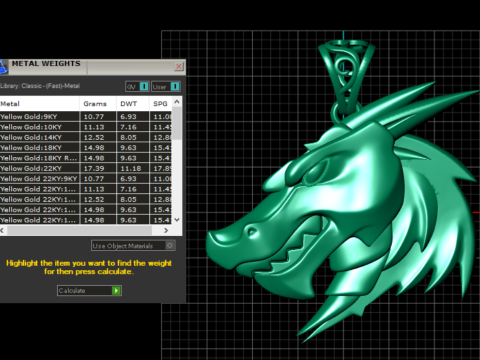Click the Calculate button

(x=89, y=291)
